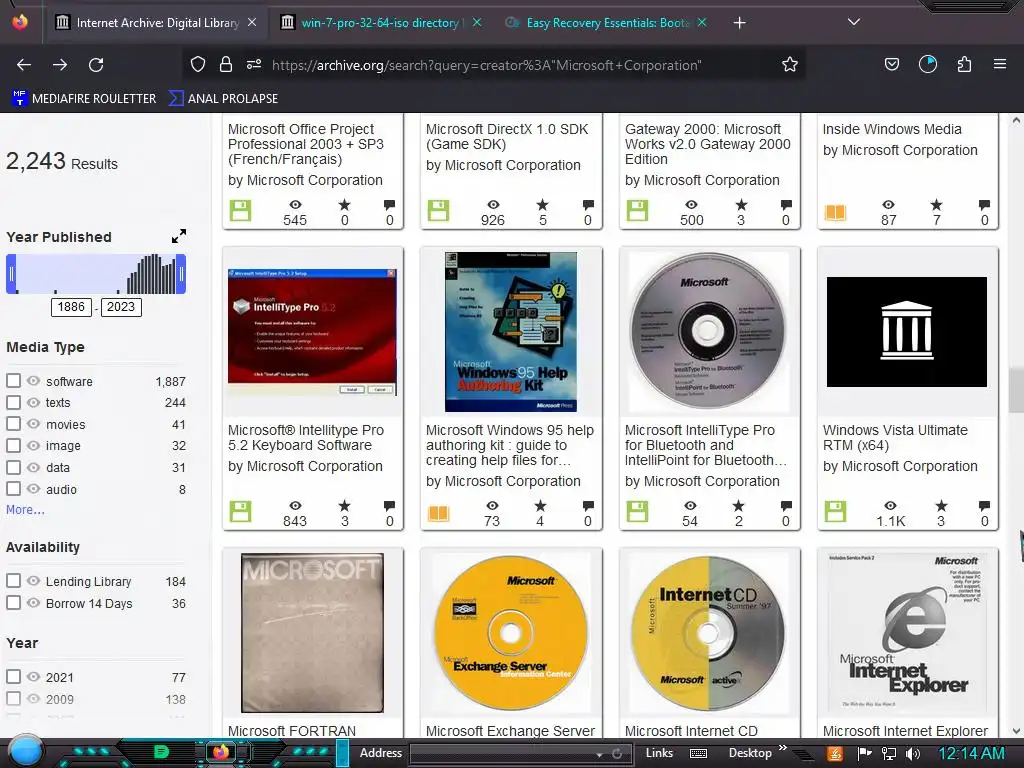Check the software media type box

[x=13, y=380]
